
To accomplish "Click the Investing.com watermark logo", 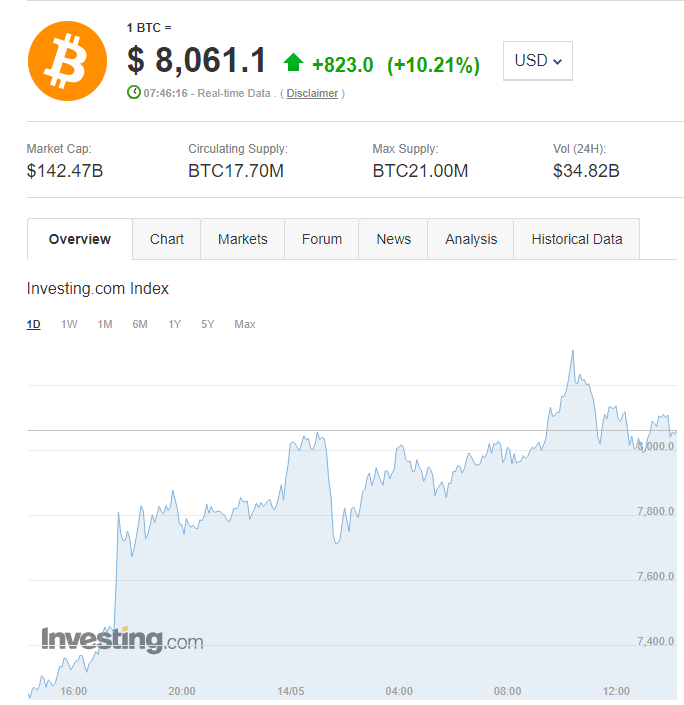I will click(122, 640).
